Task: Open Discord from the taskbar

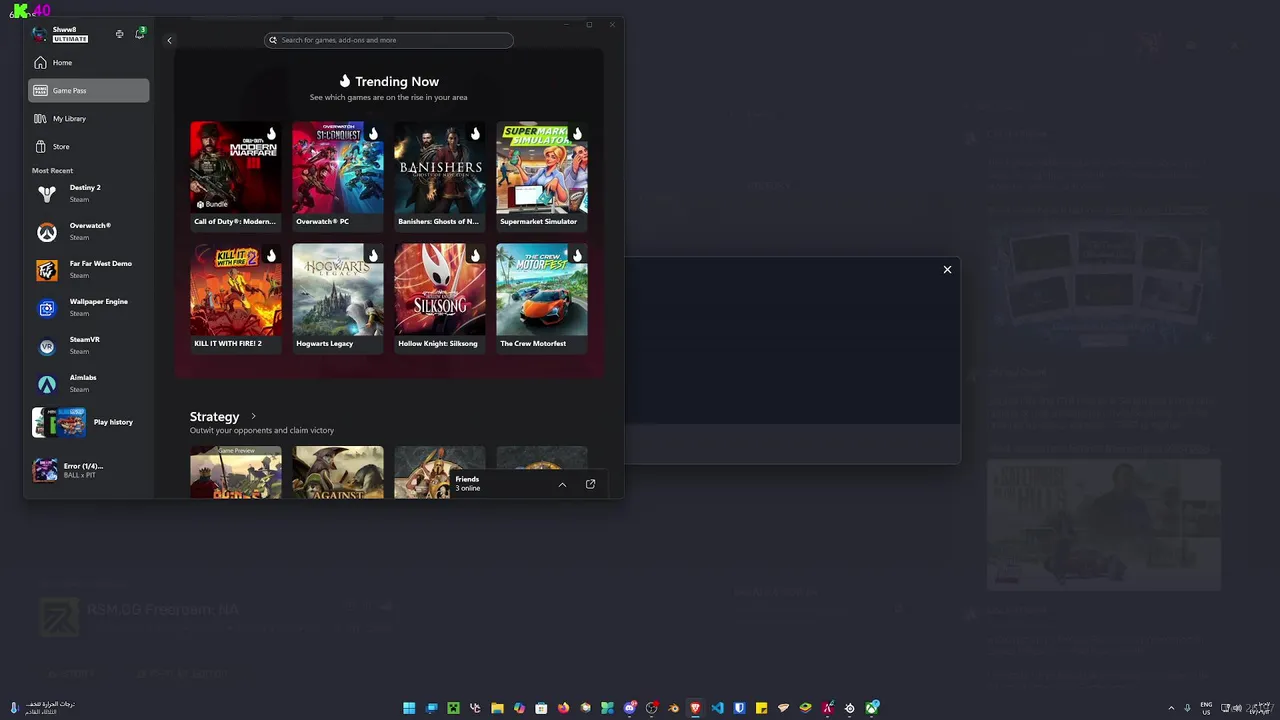Action: coord(629,708)
